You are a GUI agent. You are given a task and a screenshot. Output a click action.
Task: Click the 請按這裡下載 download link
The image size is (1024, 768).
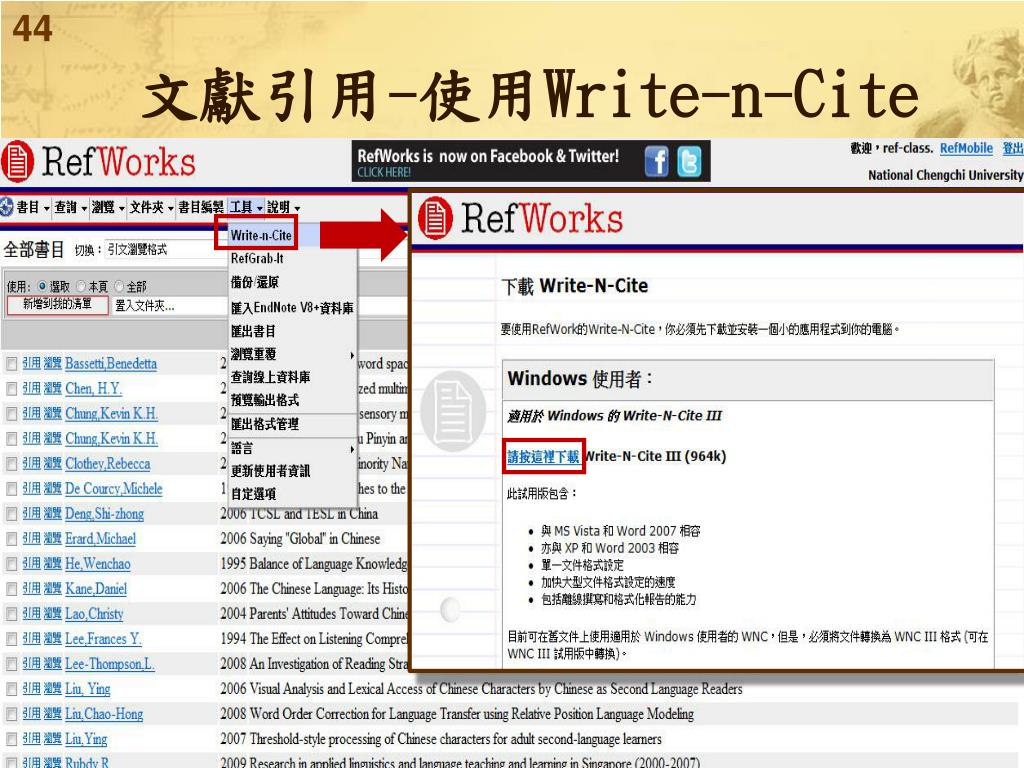[x=543, y=456]
